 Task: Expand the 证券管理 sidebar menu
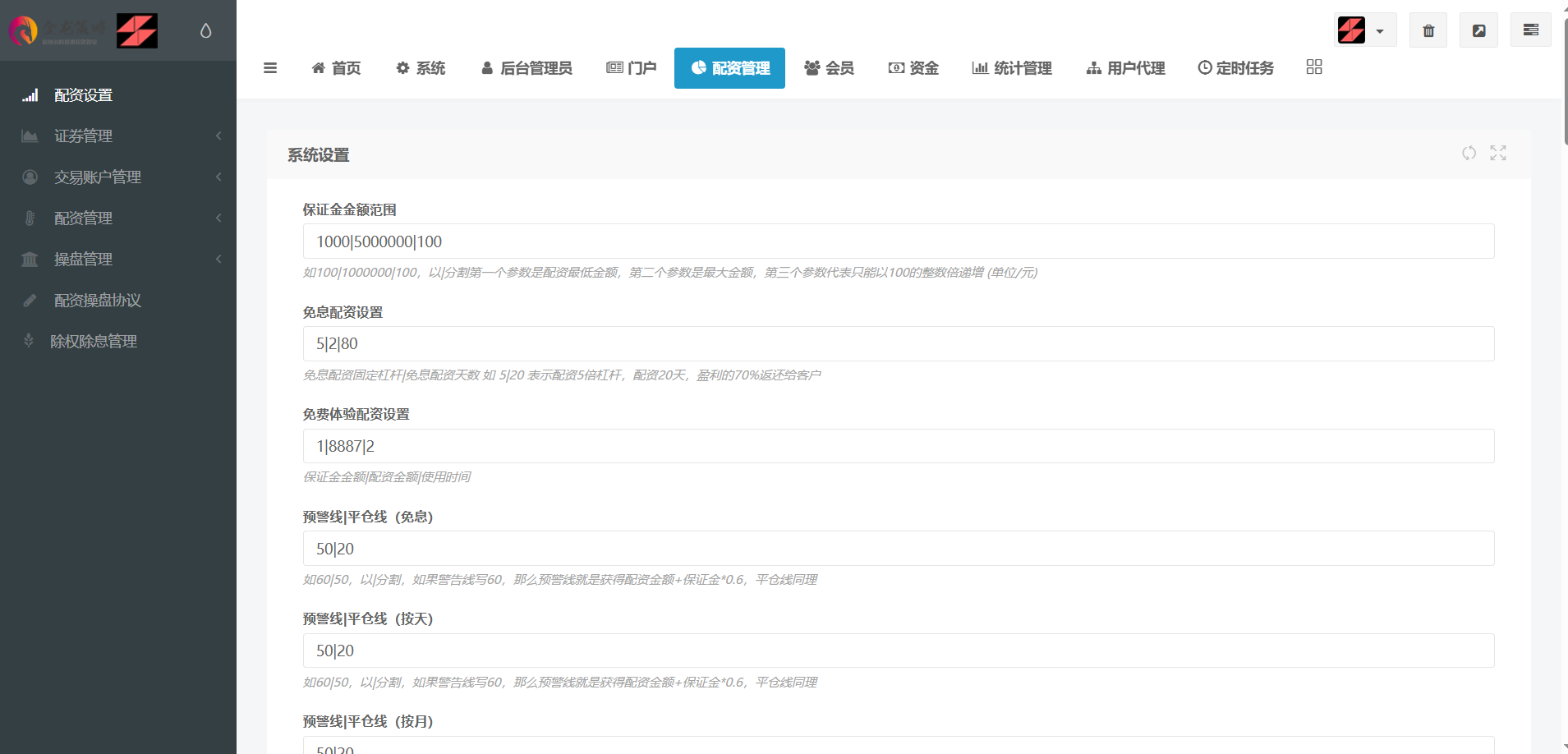click(118, 136)
